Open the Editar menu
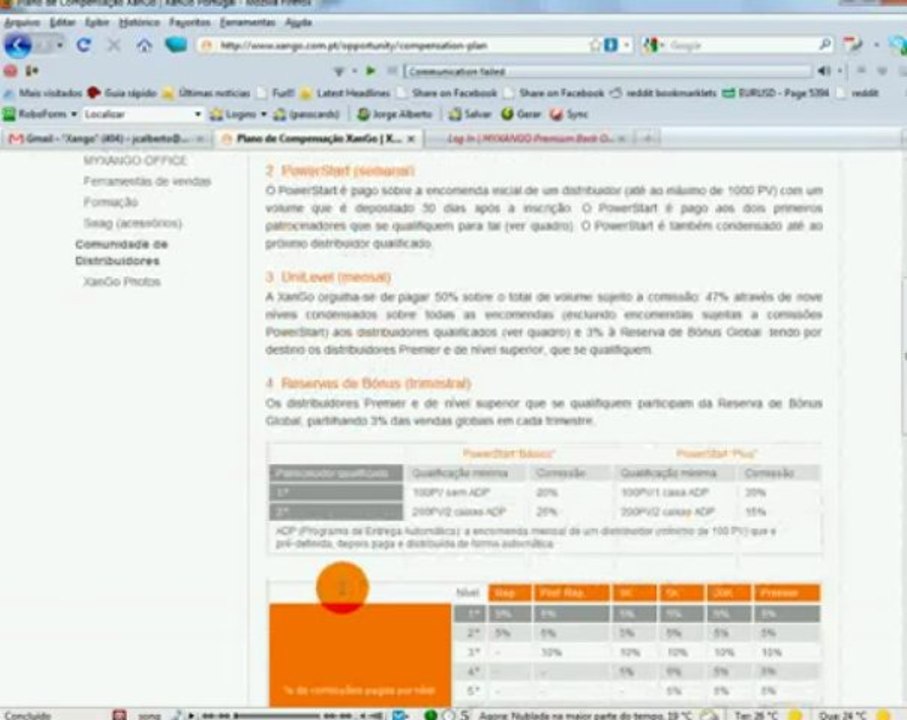This screenshot has width=907, height=720. coord(62,23)
